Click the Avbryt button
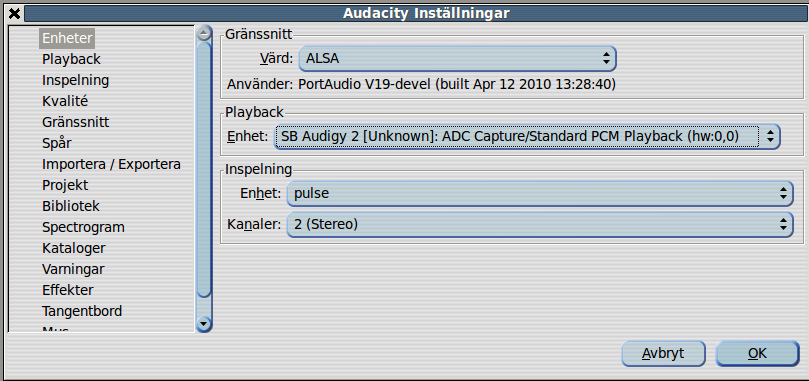 [x=663, y=354]
